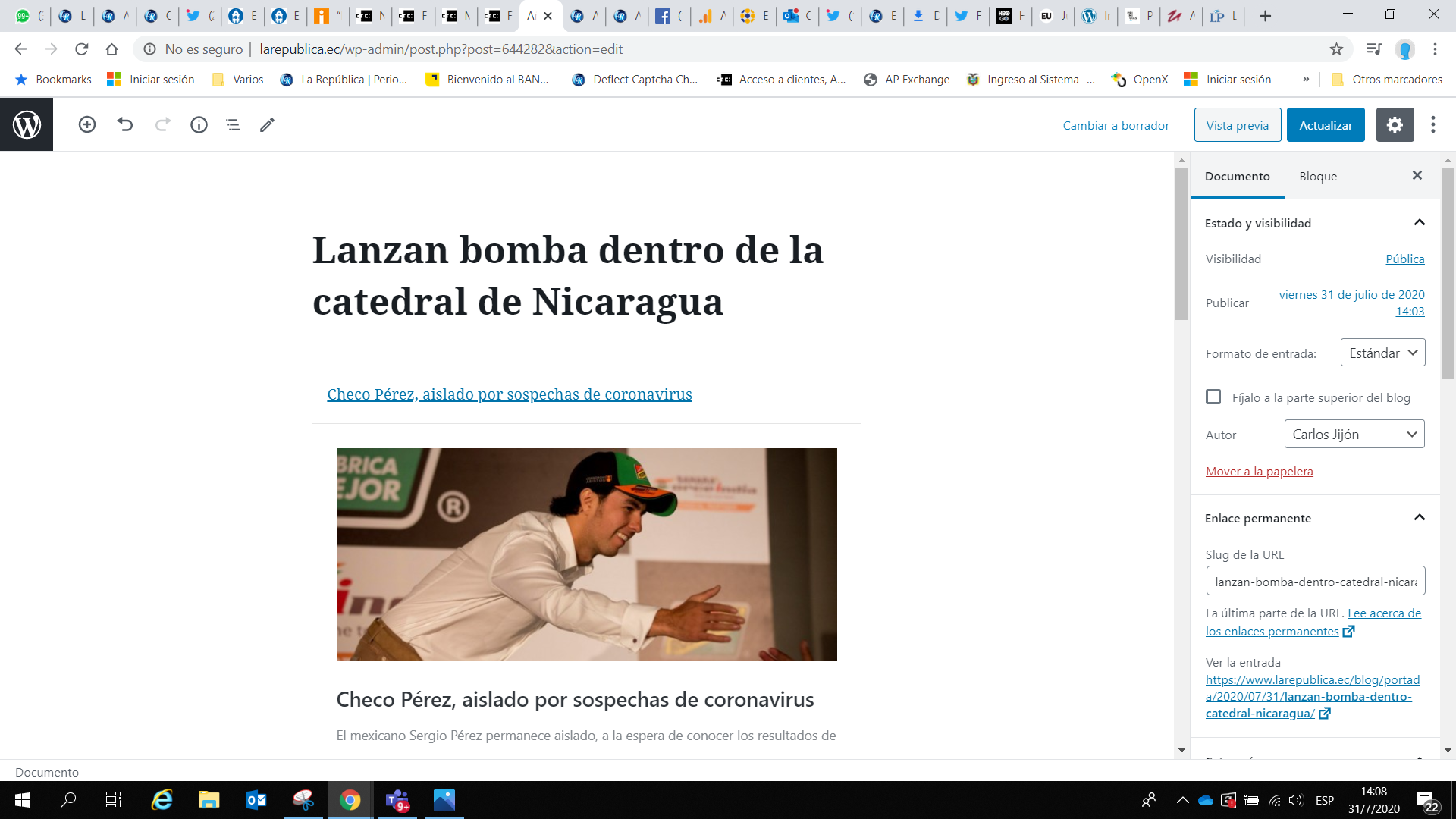Open block navigation list icon
The image size is (1456, 819).
(233, 124)
